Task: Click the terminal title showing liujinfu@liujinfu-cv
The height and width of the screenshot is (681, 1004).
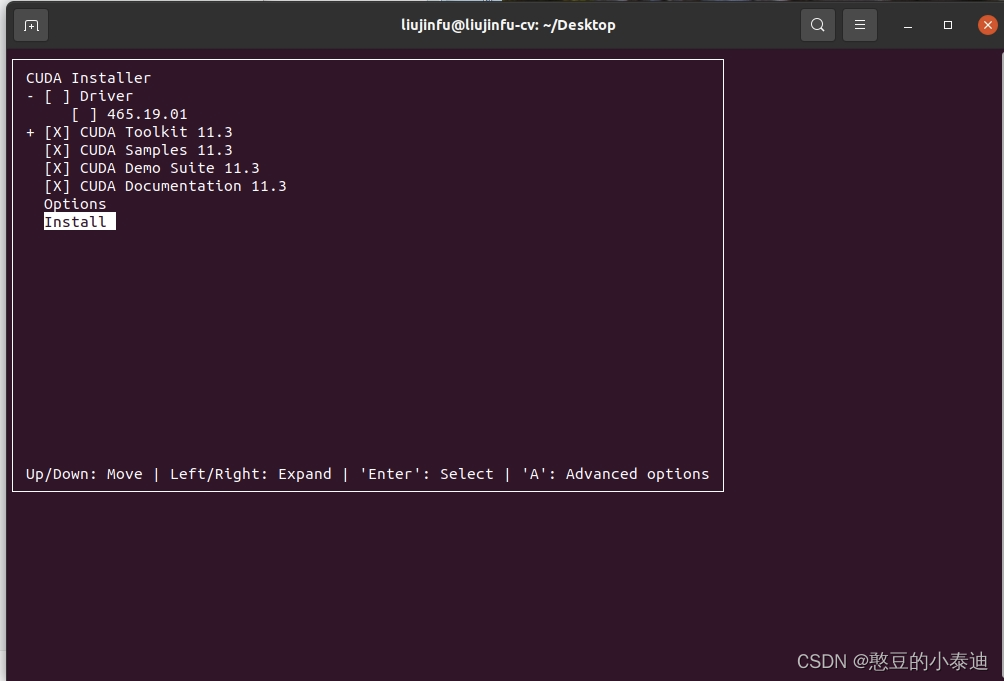Action: 508,24
